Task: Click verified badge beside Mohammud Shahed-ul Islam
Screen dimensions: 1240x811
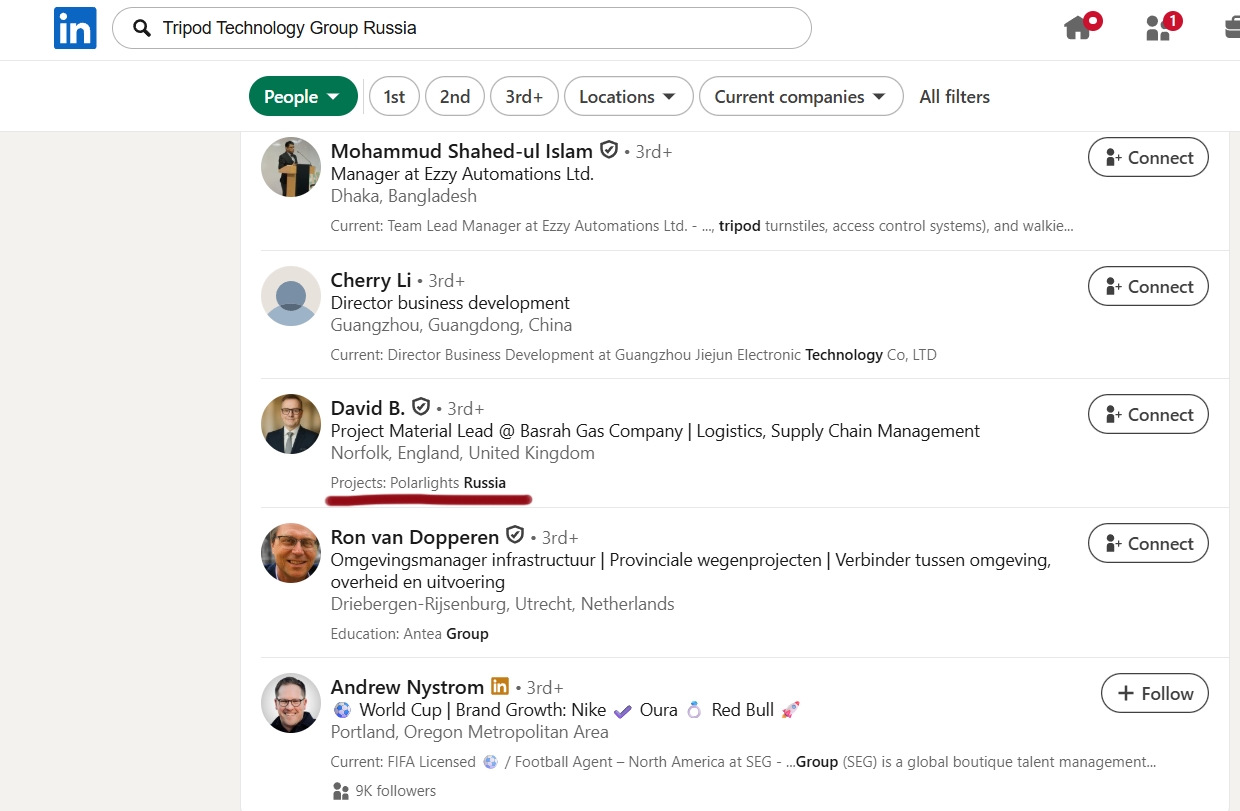Action: (x=609, y=150)
